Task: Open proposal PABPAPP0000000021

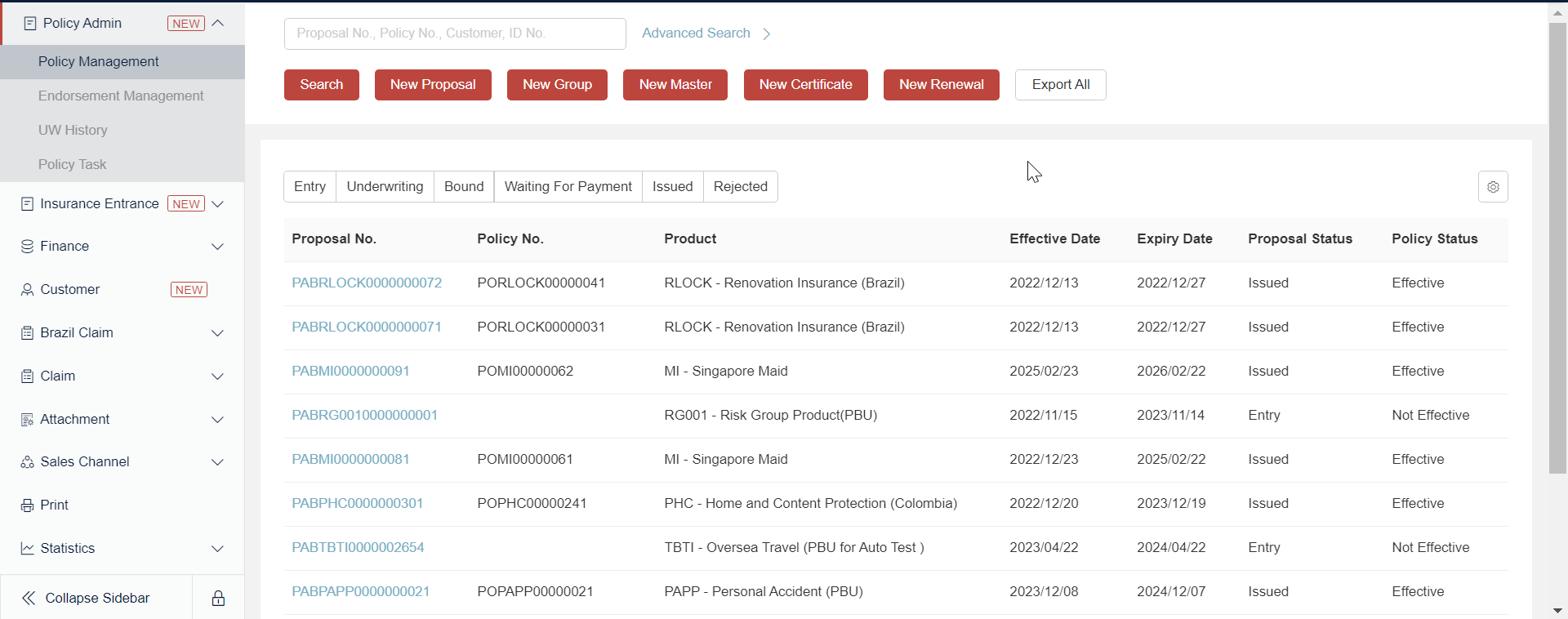Action: (361, 591)
